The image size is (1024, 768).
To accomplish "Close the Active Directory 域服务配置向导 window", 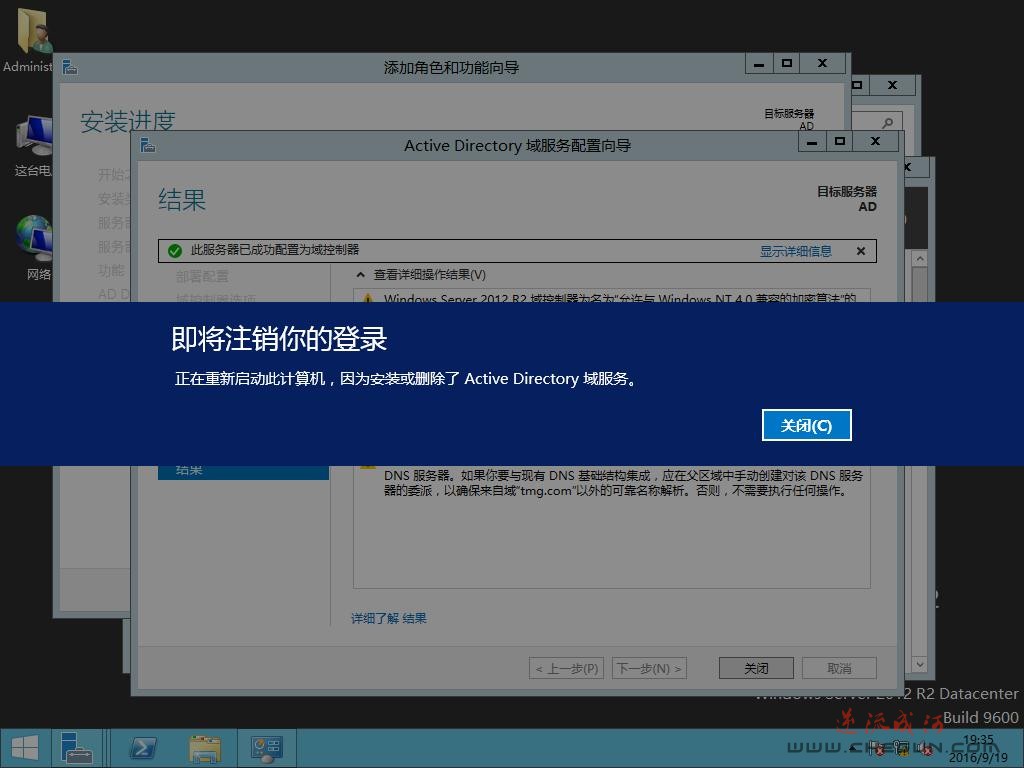I will [x=876, y=142].
